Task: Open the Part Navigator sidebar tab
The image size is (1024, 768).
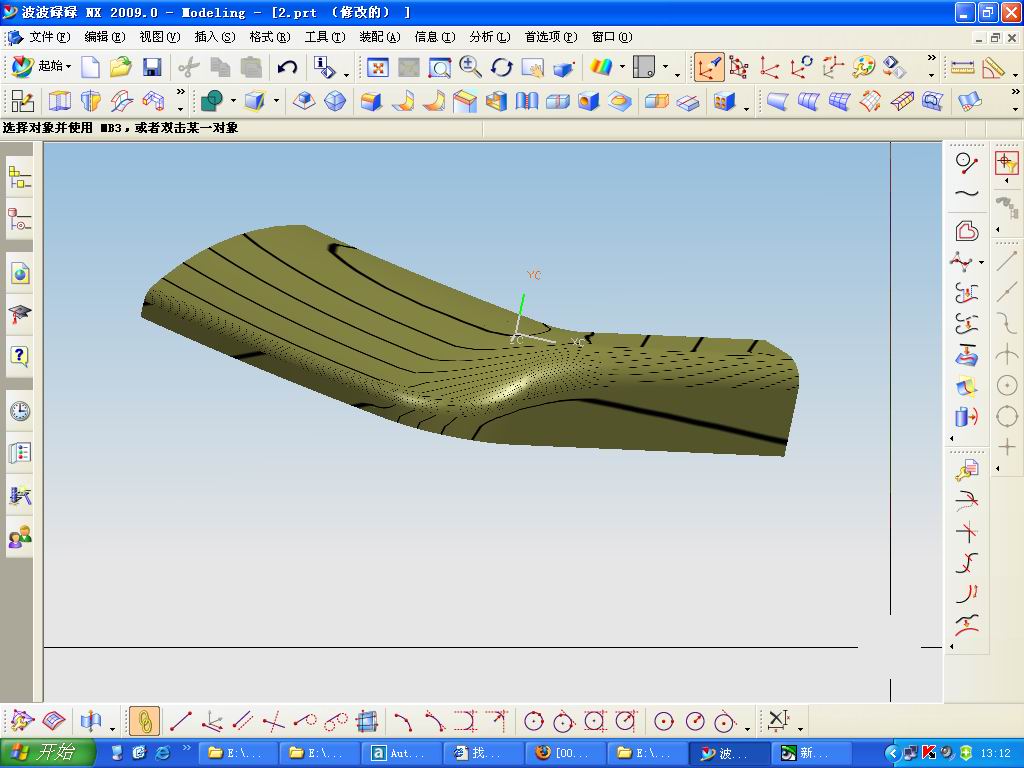Action: 20,219
